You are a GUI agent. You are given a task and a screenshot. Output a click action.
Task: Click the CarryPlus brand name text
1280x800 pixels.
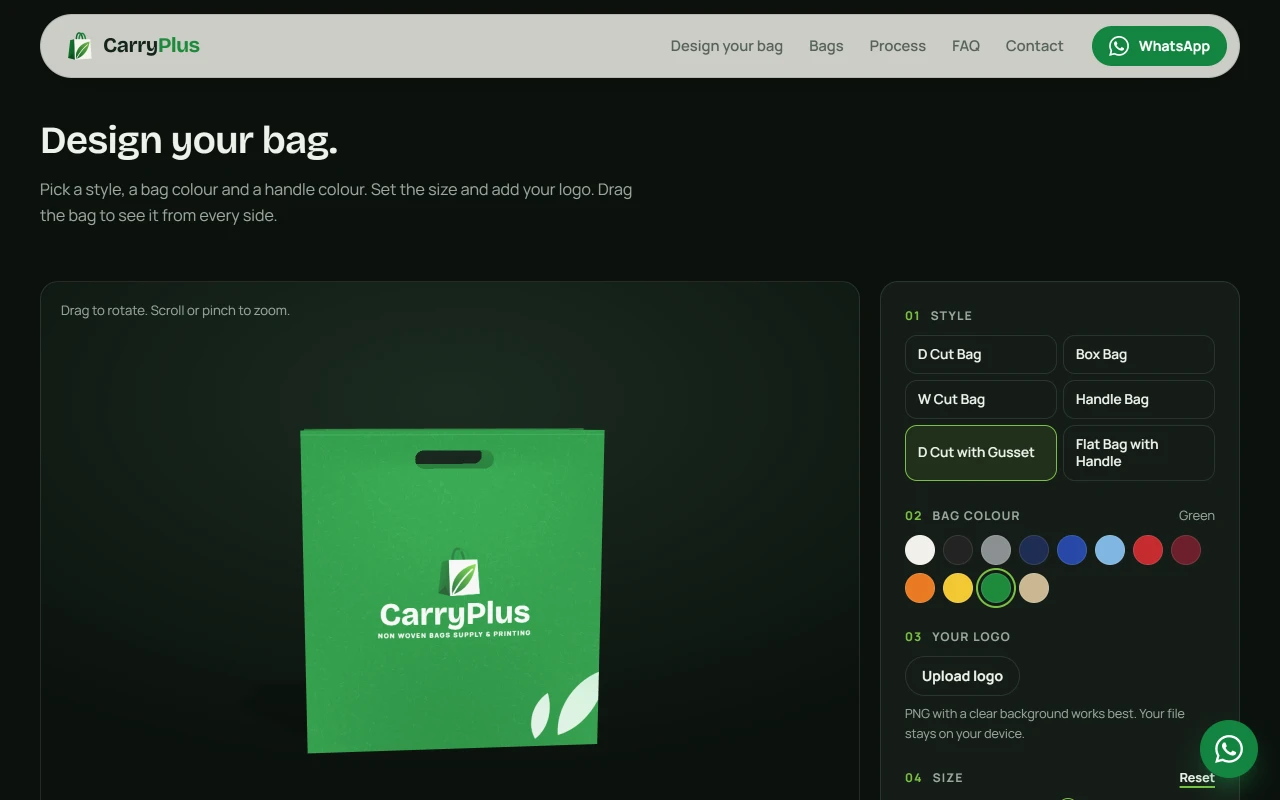pyautogui.click(x=152, y=46)
